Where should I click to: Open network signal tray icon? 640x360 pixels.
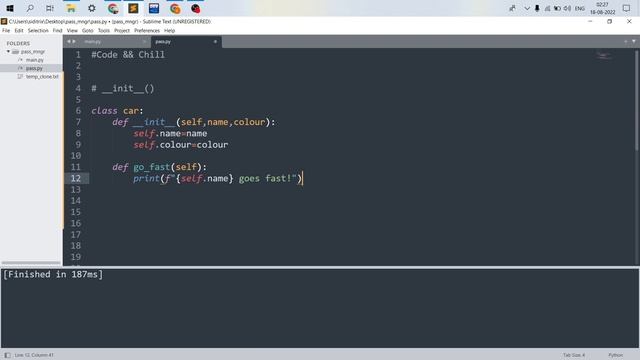tap(547, 8)
